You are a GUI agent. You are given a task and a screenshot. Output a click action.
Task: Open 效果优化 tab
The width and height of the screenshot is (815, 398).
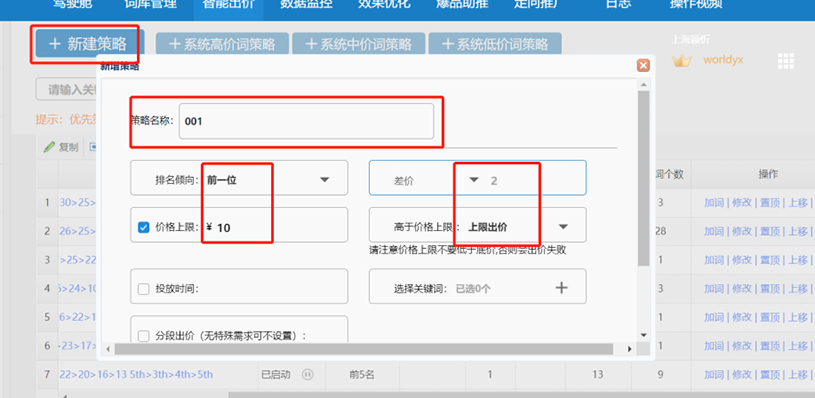click(x=384, y=4)
